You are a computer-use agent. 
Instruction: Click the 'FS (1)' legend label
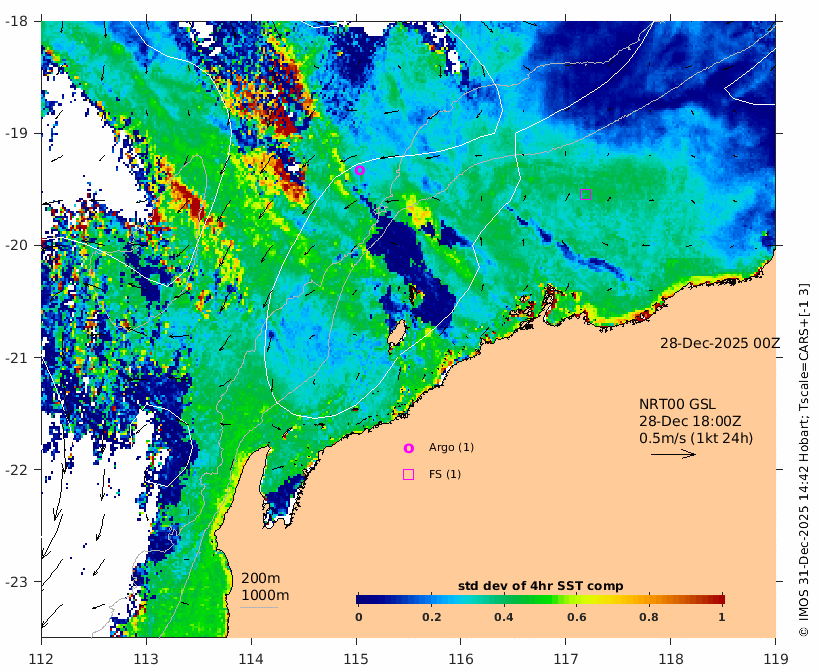pos(445,474)
